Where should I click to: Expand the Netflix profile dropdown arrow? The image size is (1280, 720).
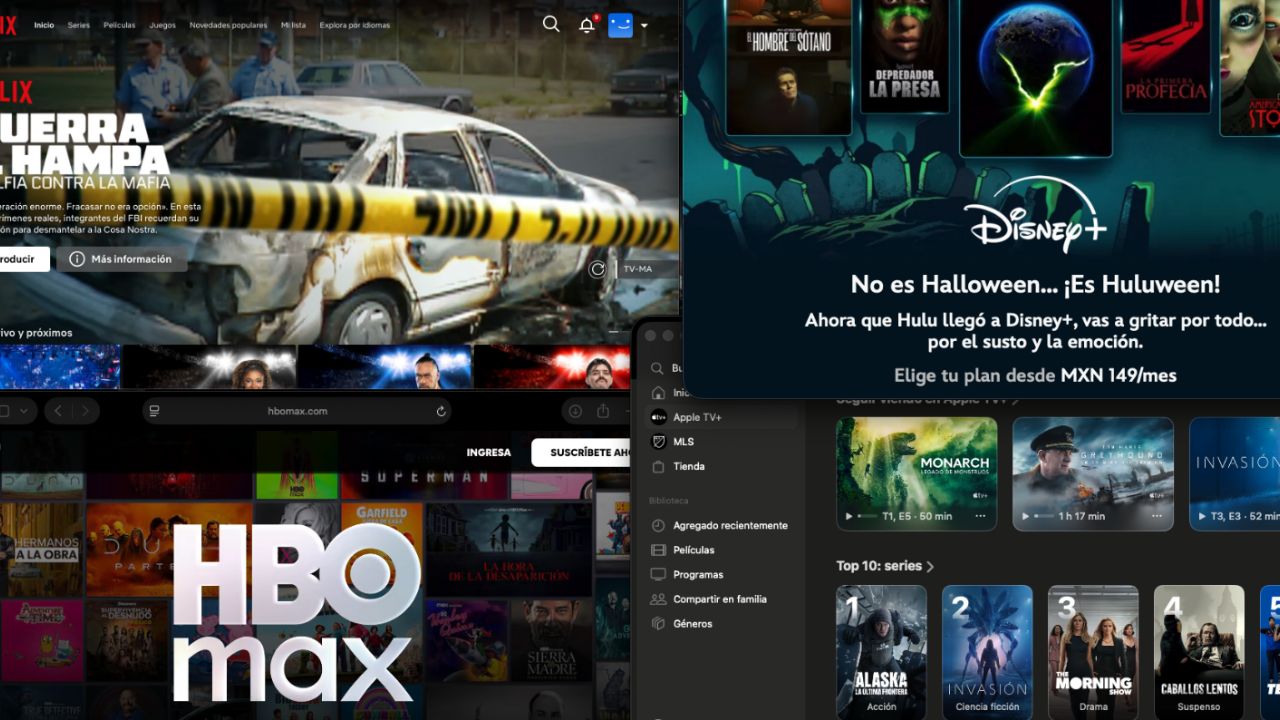pos(644,25)
